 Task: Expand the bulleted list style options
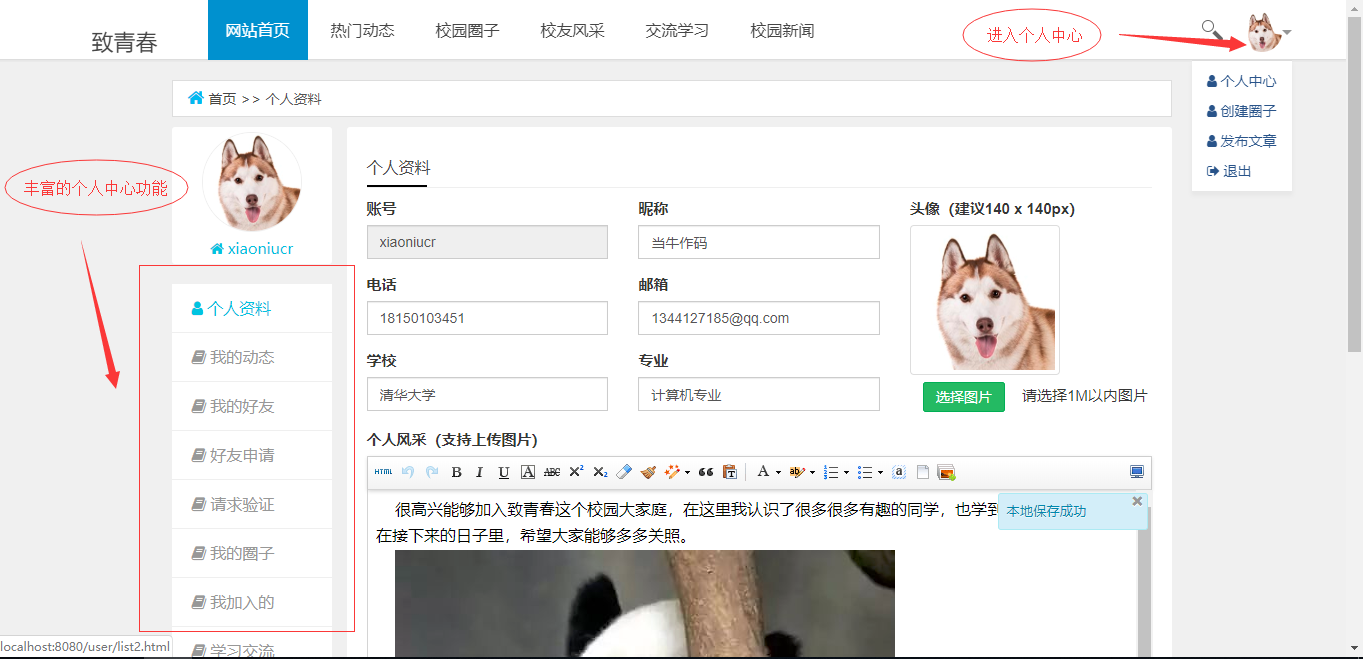880,472
